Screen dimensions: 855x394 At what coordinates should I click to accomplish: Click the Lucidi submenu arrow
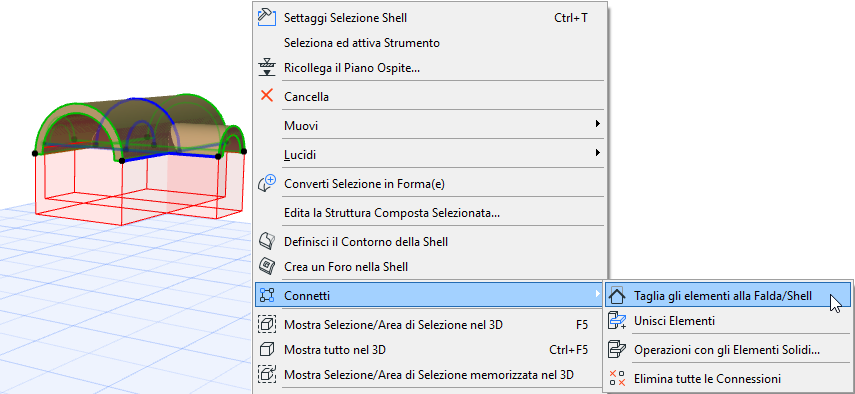point(598,153)
